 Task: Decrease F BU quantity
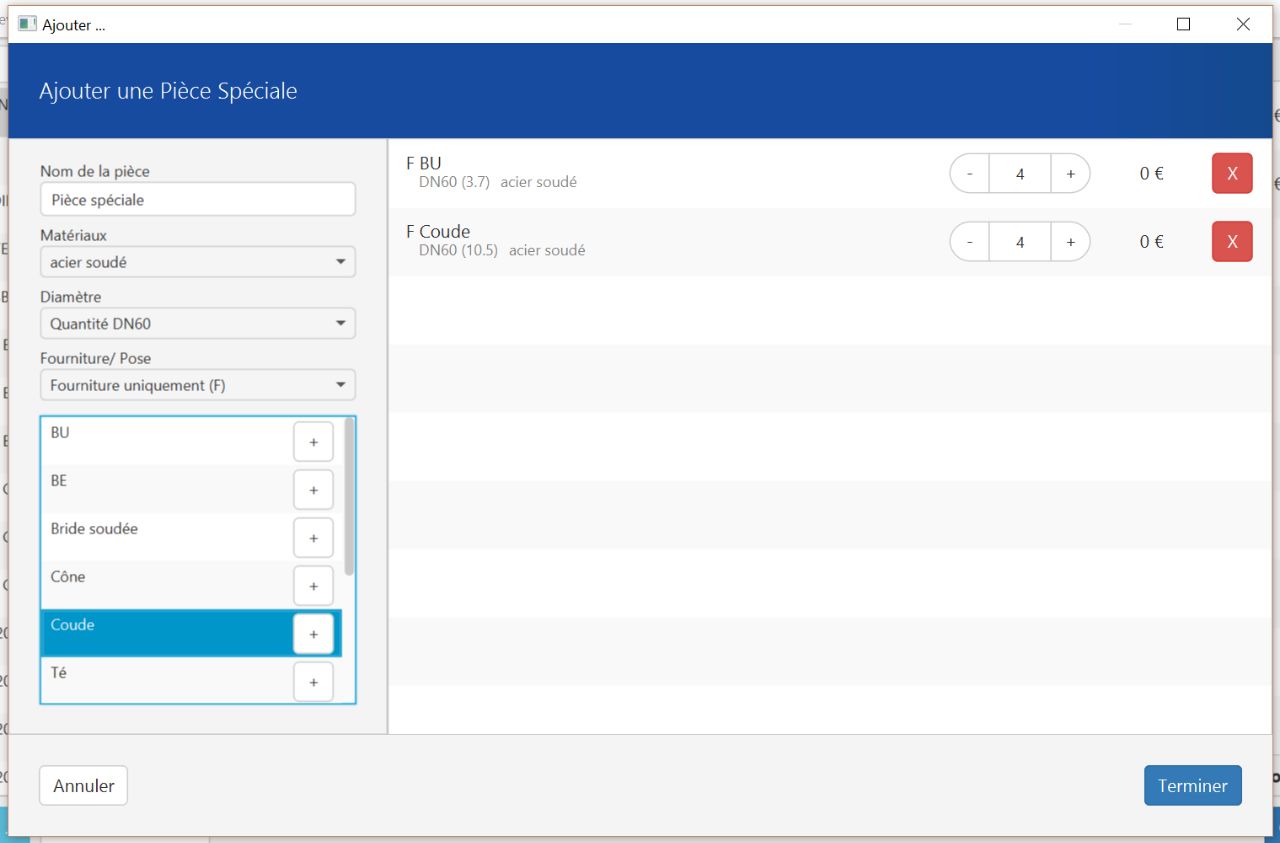[x=970, y=174]
